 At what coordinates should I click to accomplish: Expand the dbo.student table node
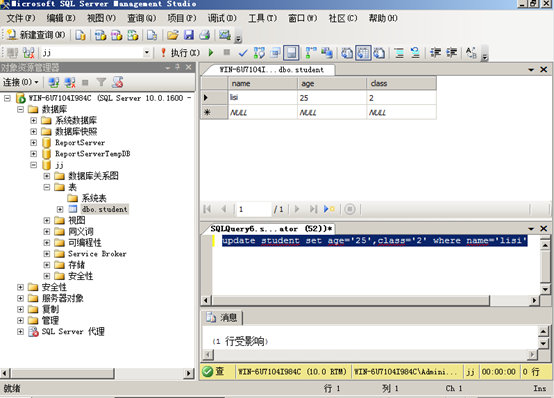[60, 209]
